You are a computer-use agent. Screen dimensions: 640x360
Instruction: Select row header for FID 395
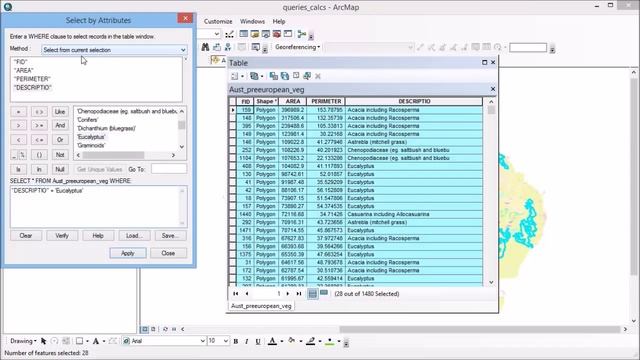tap(233, 126)
